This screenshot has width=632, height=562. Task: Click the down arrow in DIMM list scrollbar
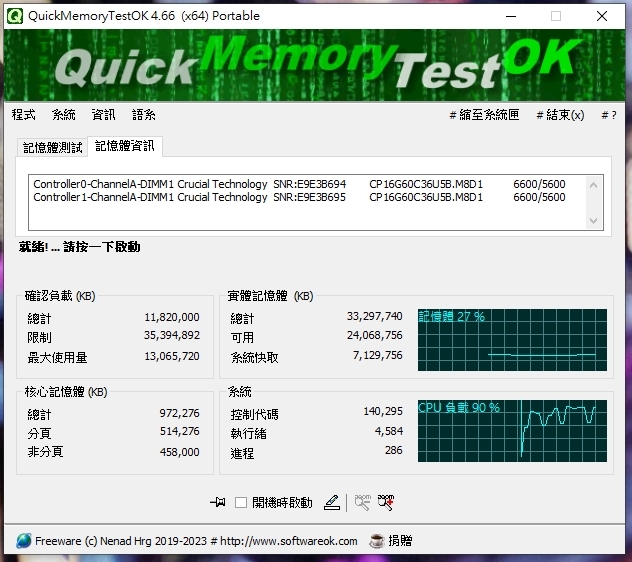[593, 221]
